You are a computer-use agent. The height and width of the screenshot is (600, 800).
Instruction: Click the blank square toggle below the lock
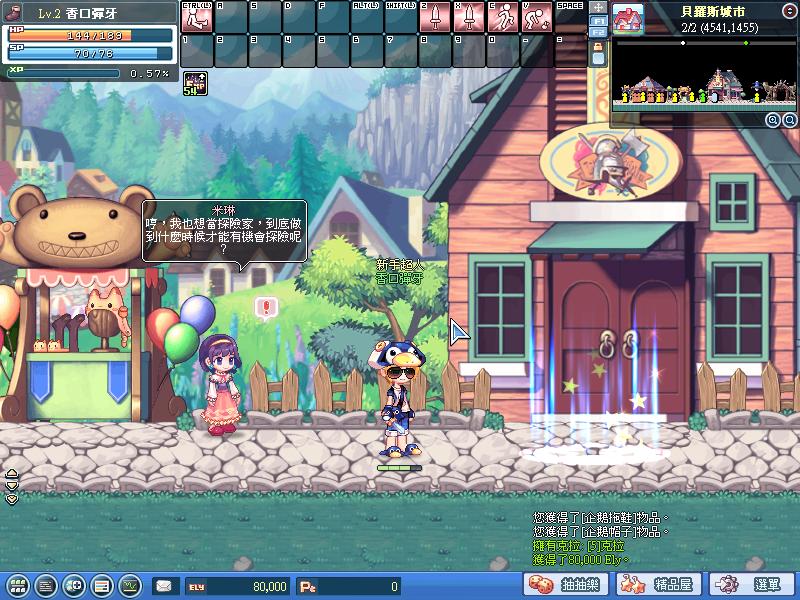598,59
